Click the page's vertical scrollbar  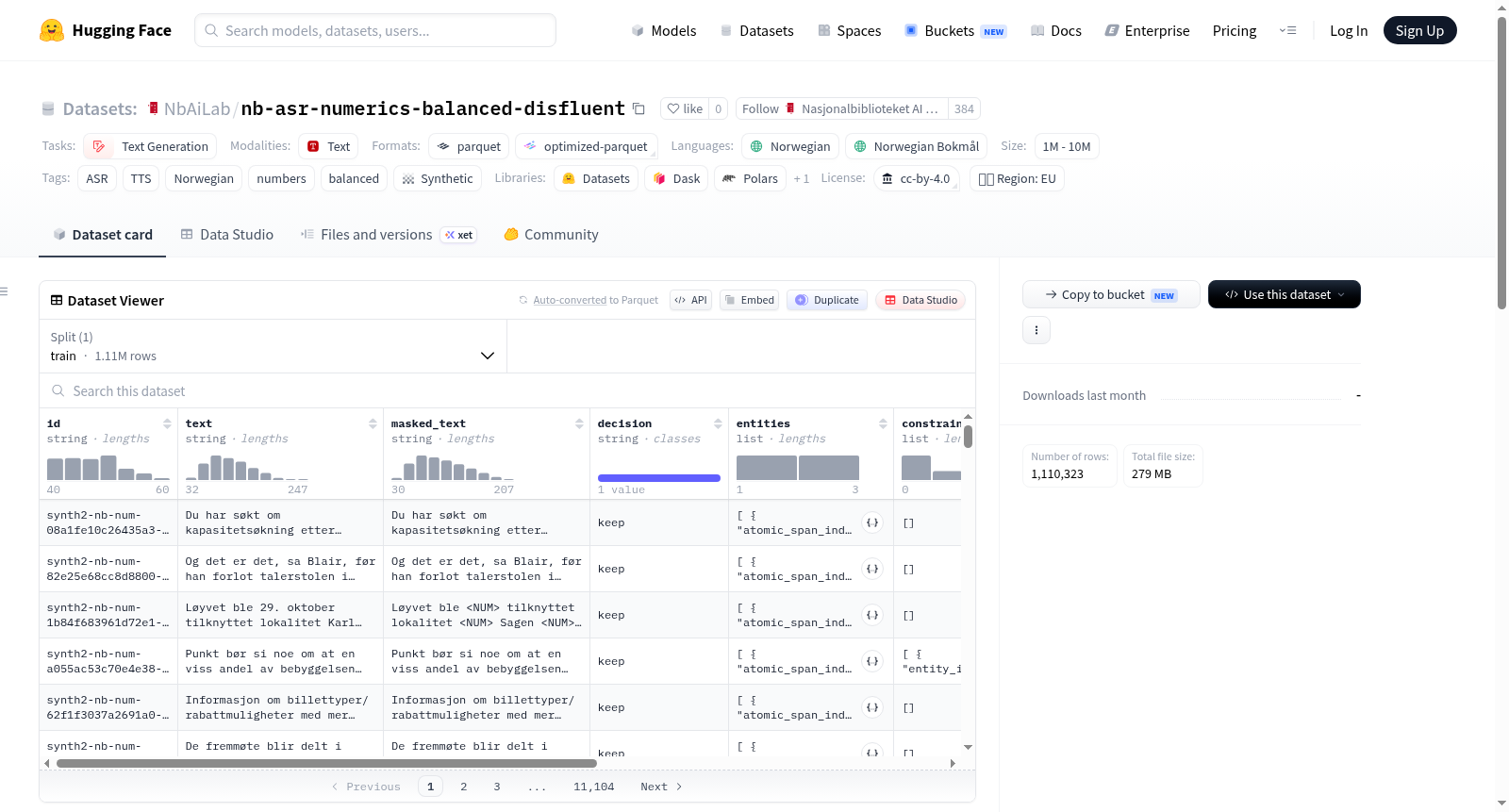pyautogui.click(x=1502, y=163)
